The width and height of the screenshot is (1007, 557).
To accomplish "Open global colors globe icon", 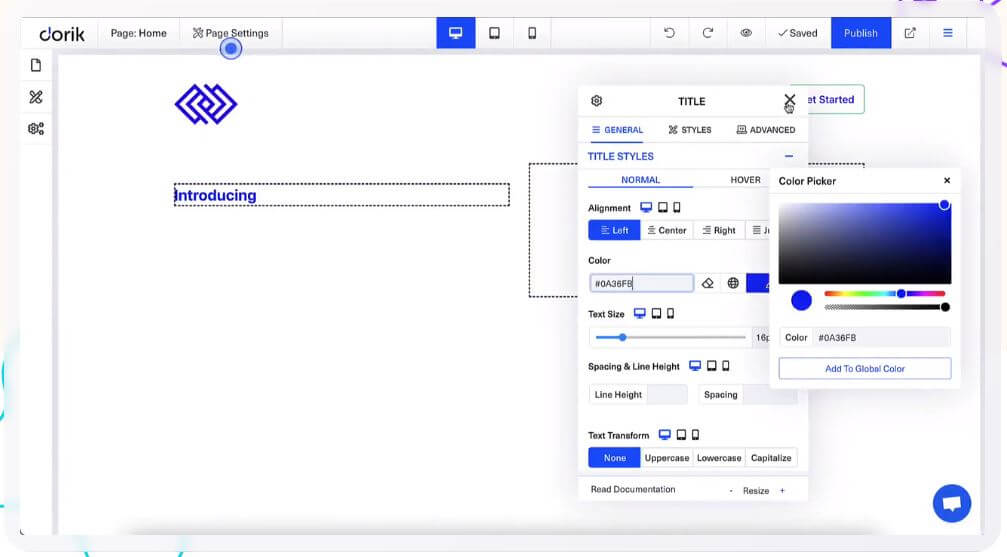I will point(733,284).
